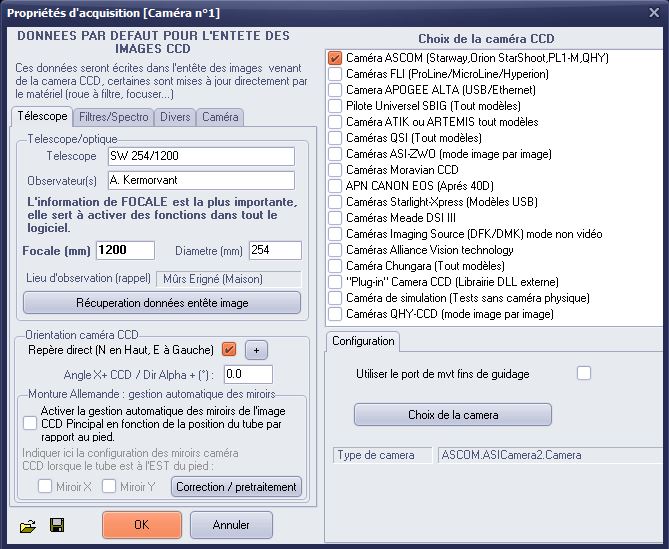Open Correction / pretraitement settings
Viewport: 669px width, 549px height.
point(236,487)
